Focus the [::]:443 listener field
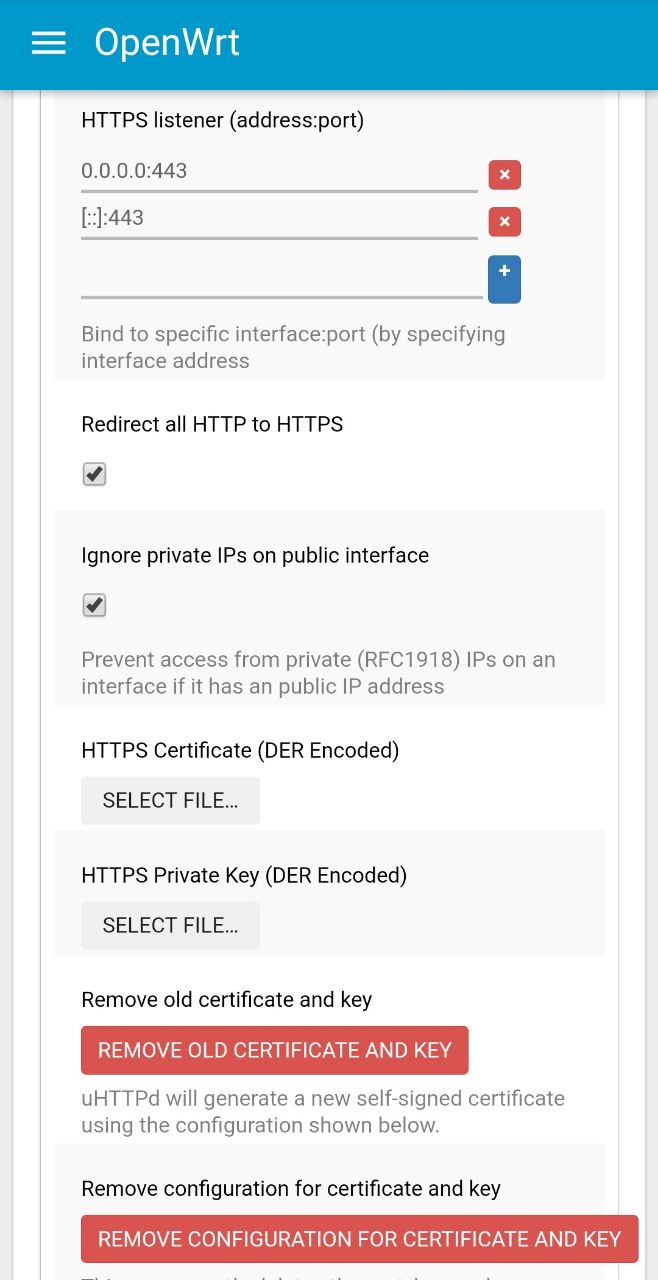 pos(279,218)
